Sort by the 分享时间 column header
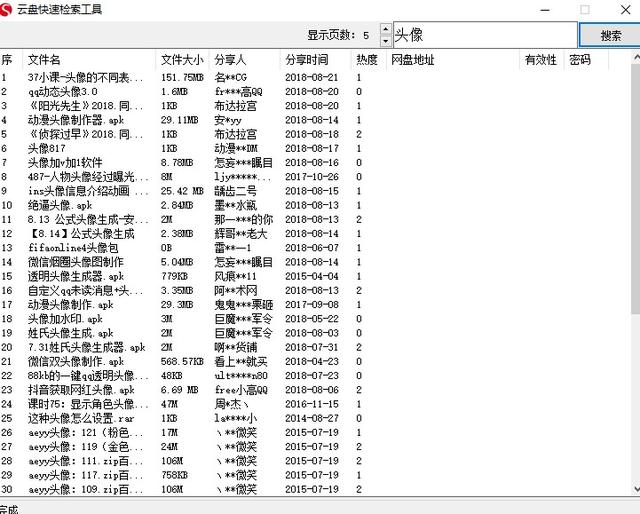The height and width of the screenshot is (514, 640). click(316, 60)
